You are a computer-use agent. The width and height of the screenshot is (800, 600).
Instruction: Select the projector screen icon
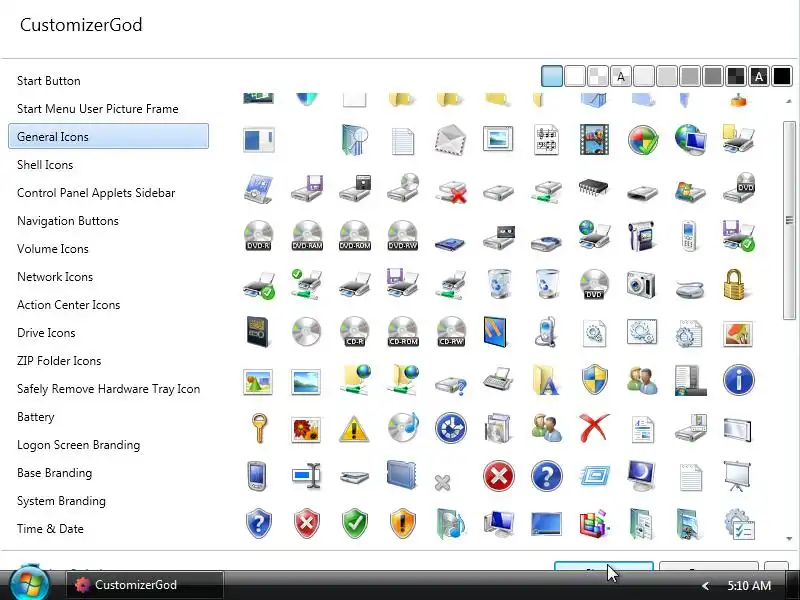point(737,476)
